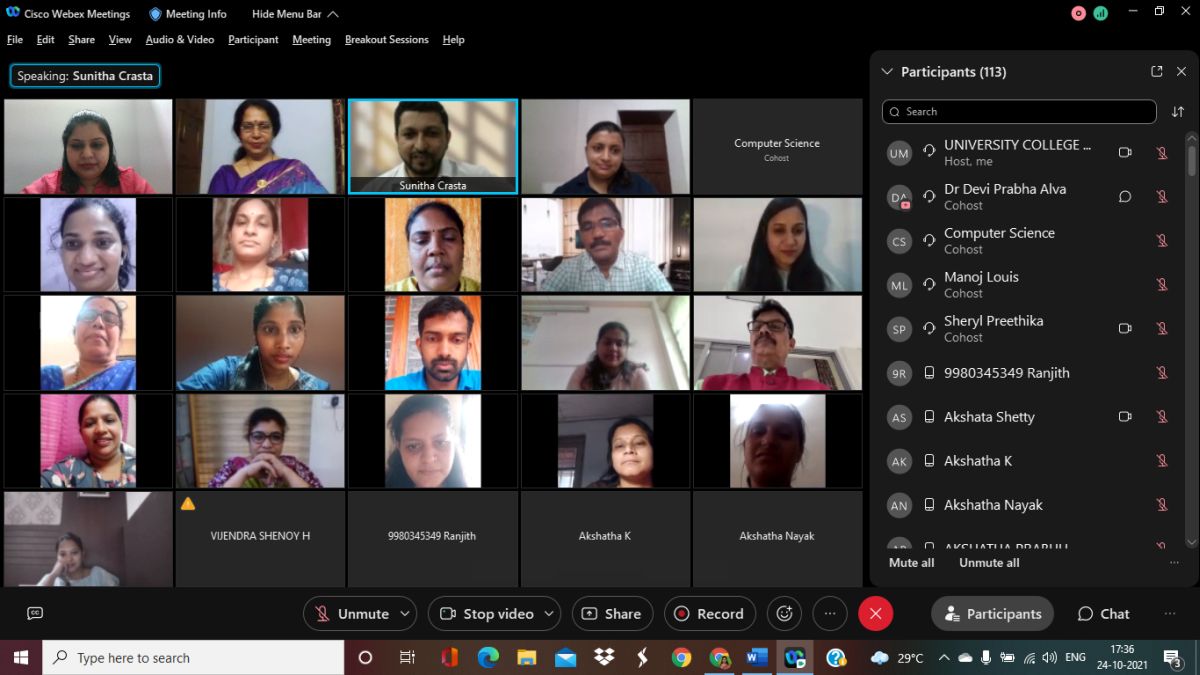Screen dimensions: 1200x675
Task: Collapse the Participants (113) list chevron
Action: click(x=886, y=72)
